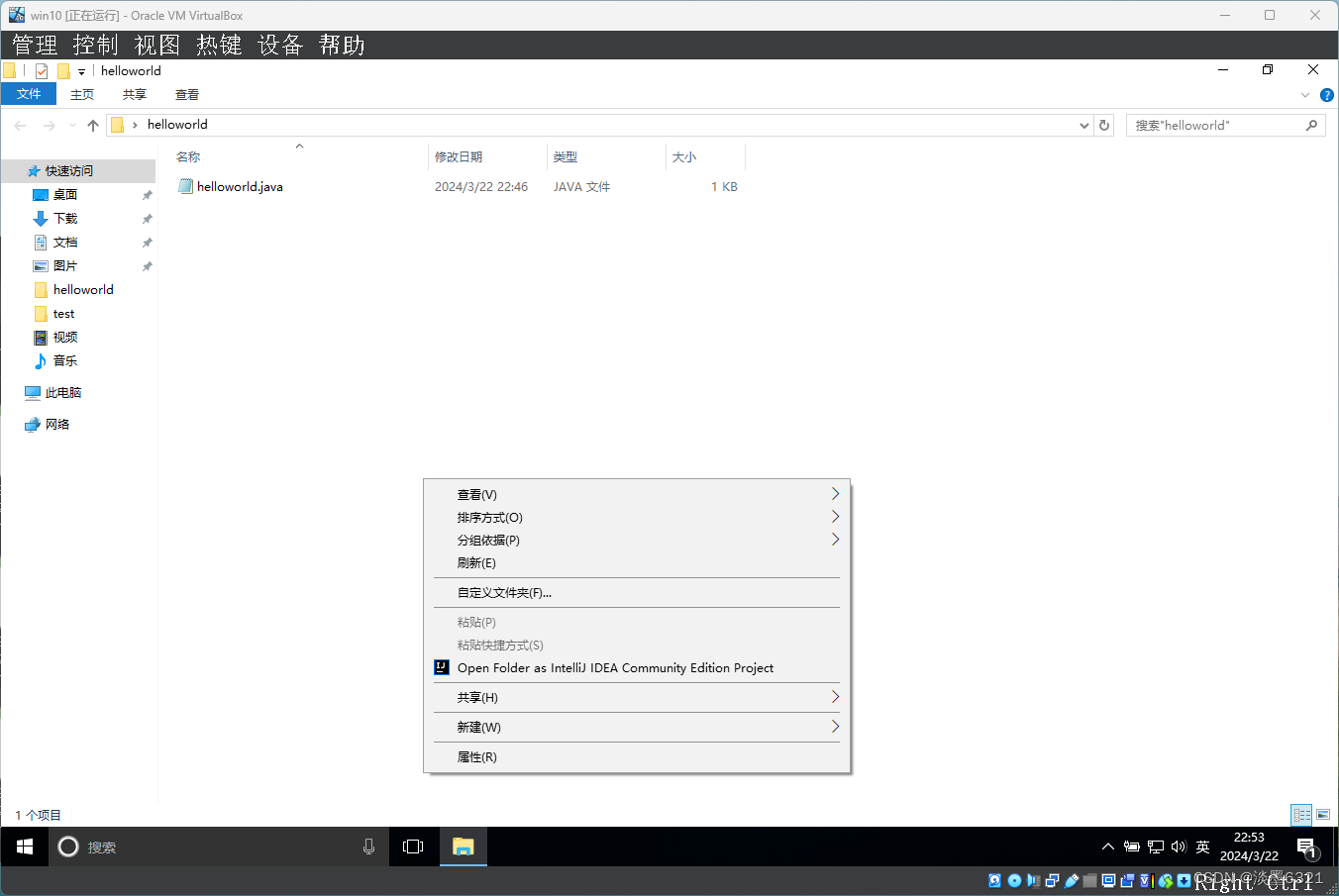Screen dimensions: 1339x896
Task: Open the VirtualBox 视图 menu
Action: click(157, 45)
